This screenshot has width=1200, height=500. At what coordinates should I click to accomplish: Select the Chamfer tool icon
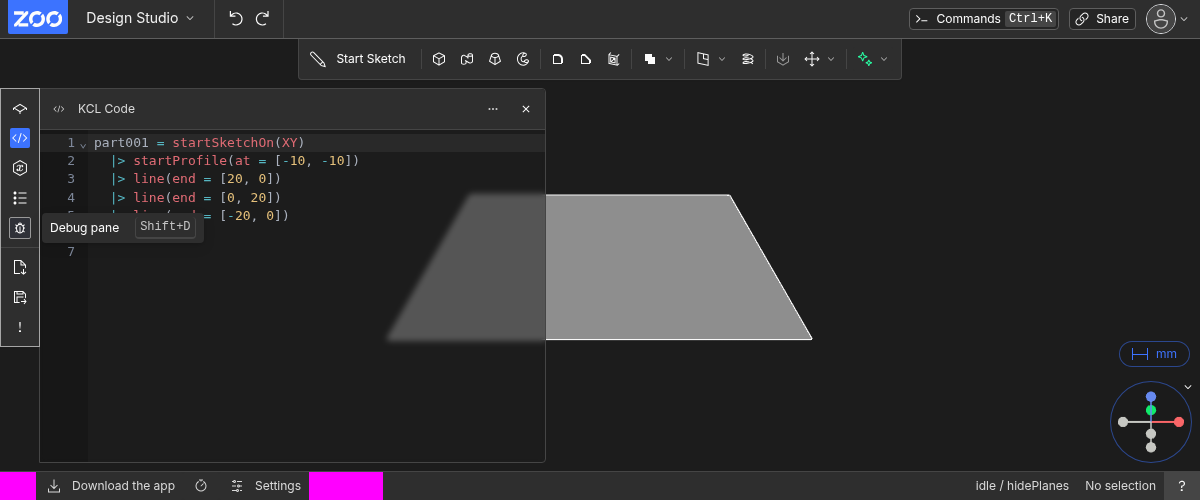pyautogui.click(x=585, y=59)
